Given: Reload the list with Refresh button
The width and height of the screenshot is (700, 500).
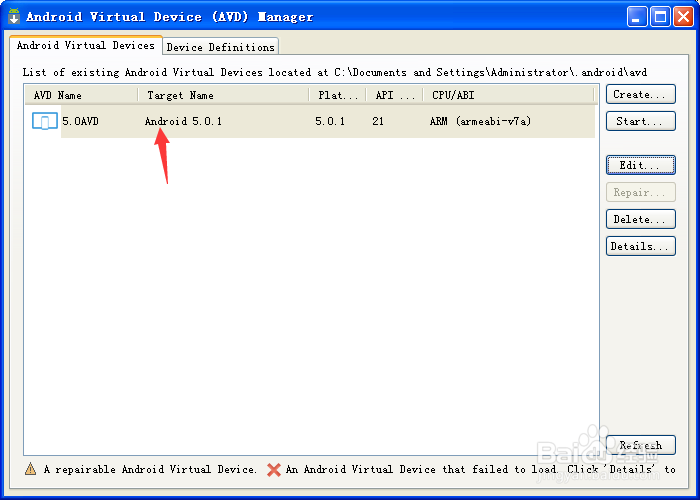Looking at the screenshot, I should [x=641, y=445].
